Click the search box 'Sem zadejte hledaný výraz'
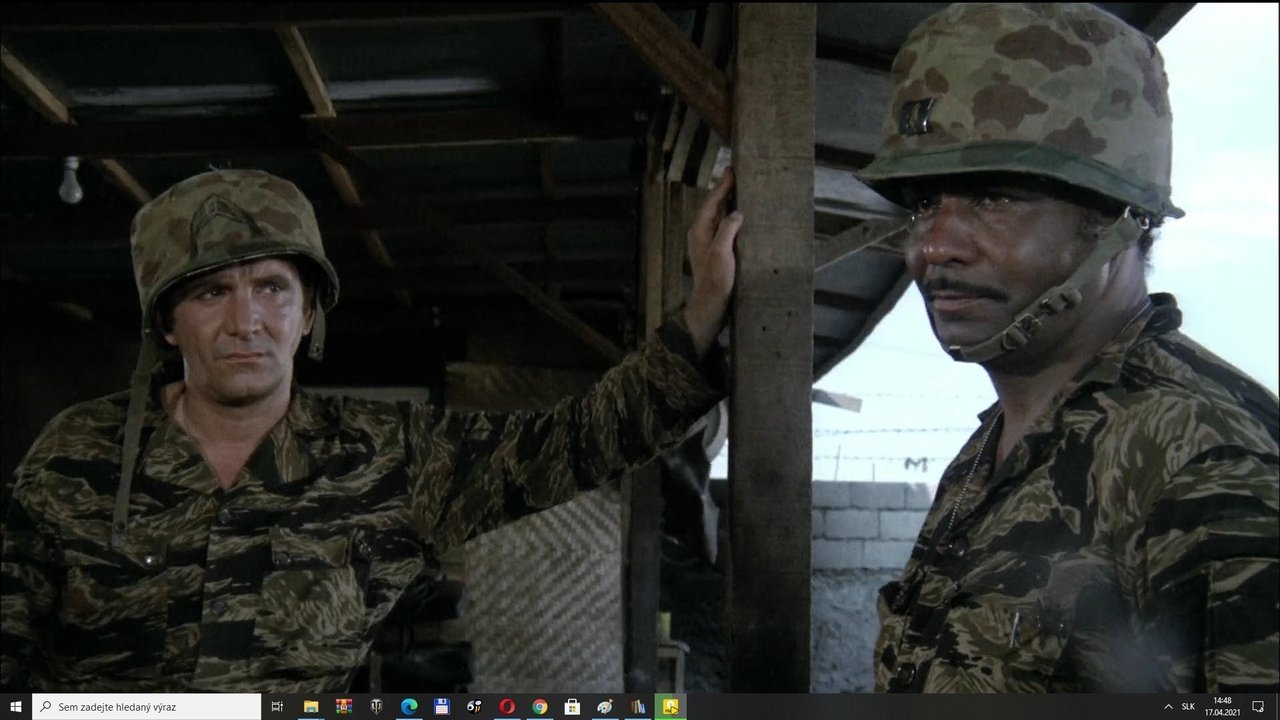This screenshot has height=720, width=1280. click(147, 706)
